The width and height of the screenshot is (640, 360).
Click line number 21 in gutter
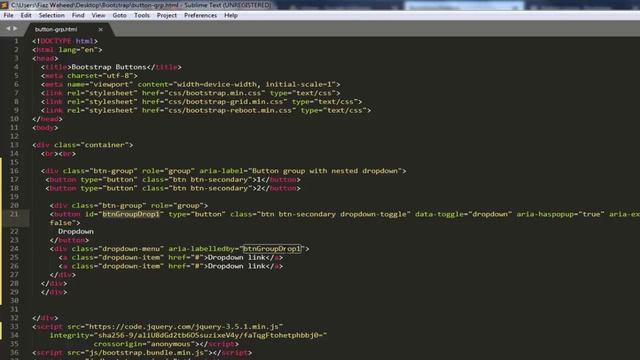(x=14, y=214)
